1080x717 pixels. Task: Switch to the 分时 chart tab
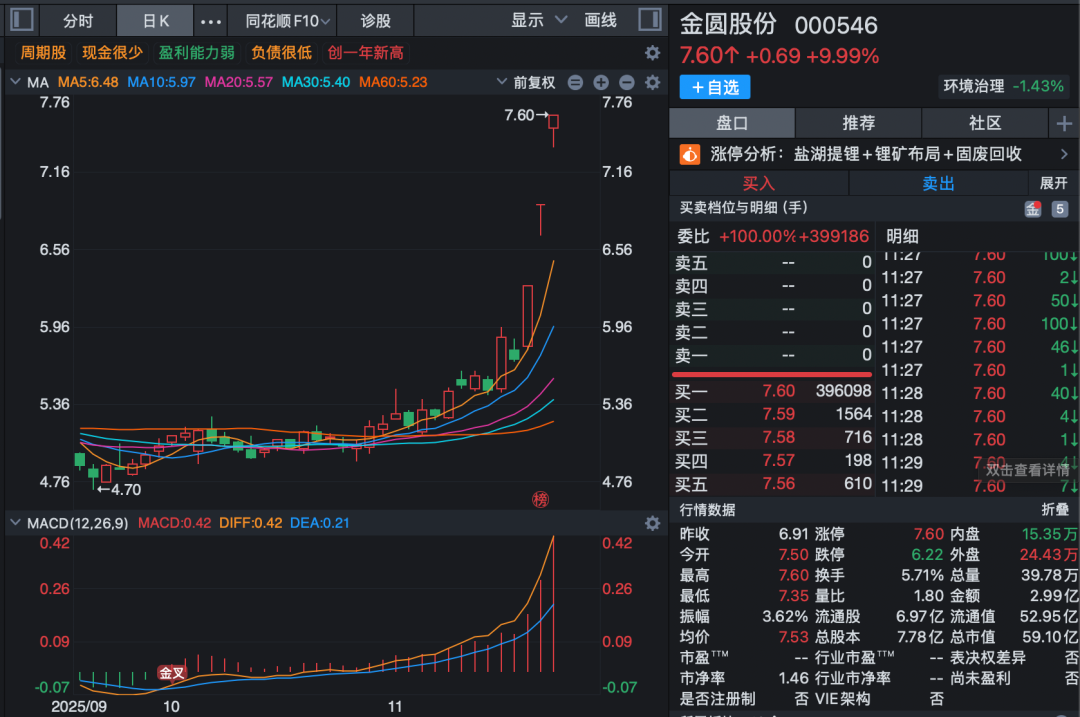(x=78, y=21)
